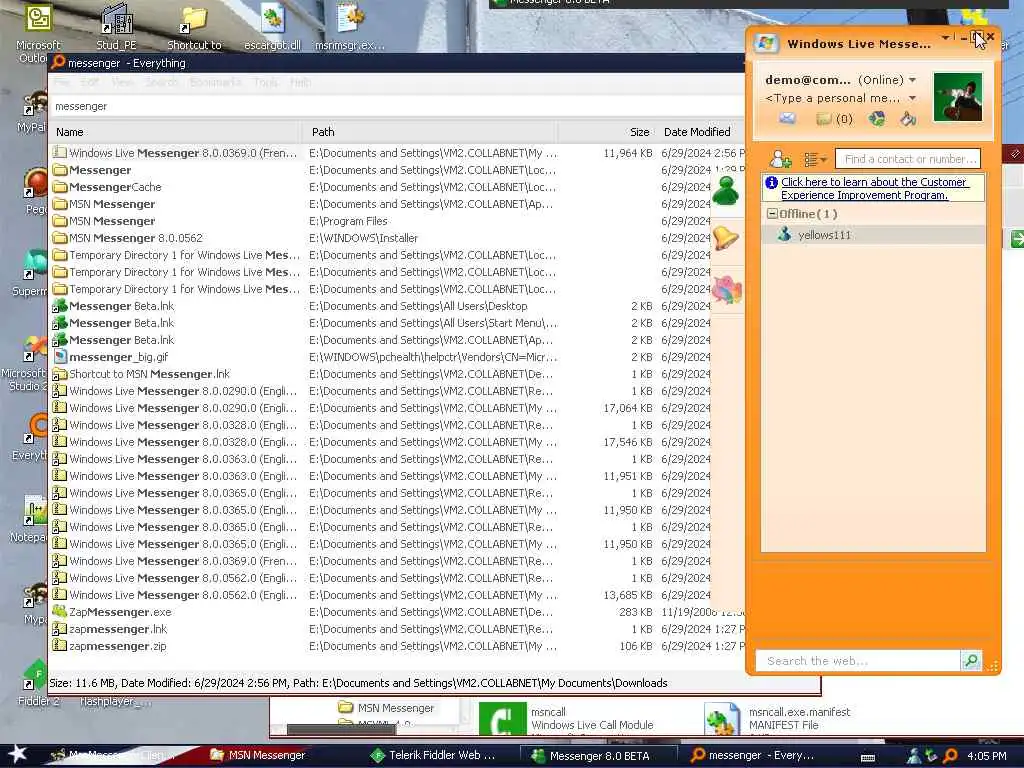This screenshot has height=768, width=1024.
Task: Click the messenger_big.gif file icon
Action: click(59, 357)
